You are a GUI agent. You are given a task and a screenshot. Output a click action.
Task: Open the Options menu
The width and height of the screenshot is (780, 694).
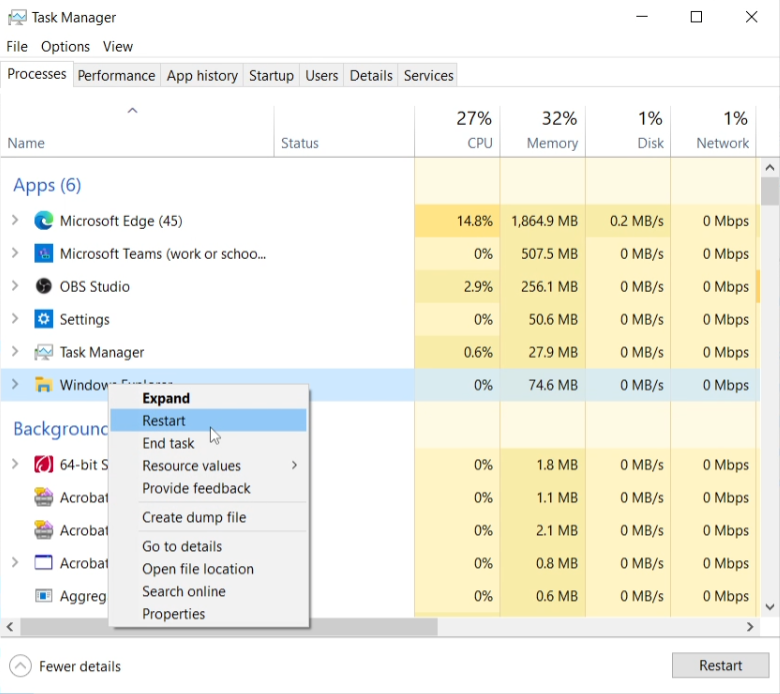(65, 46)
